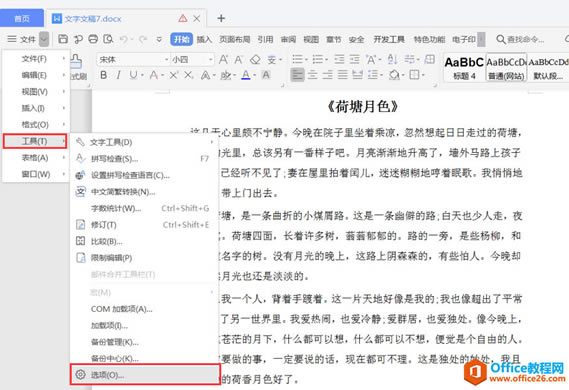Toggle Italic formatting

(118, 75)
